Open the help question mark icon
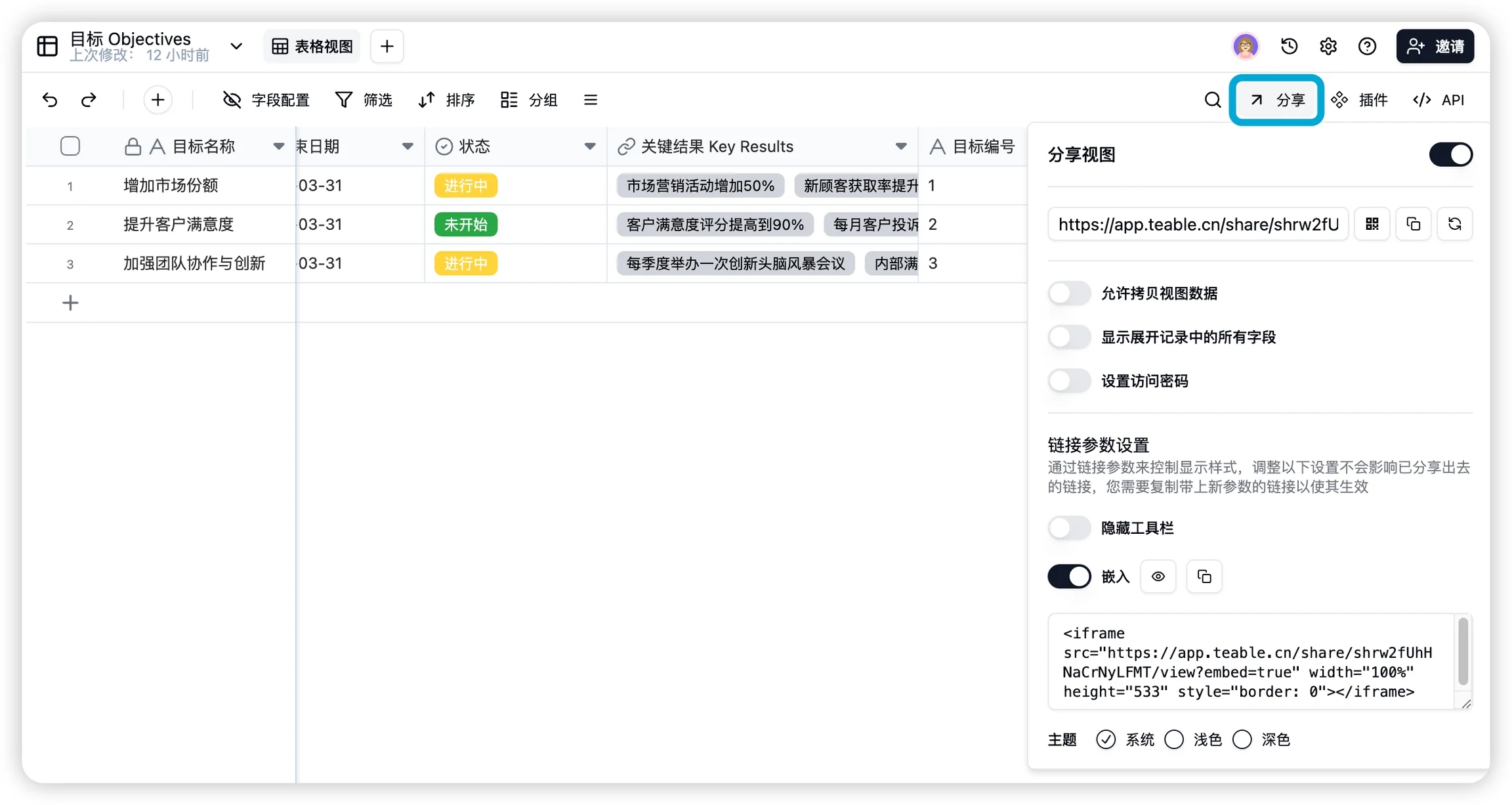The height and width of the screenshot is (805, 1512). 1367,46
